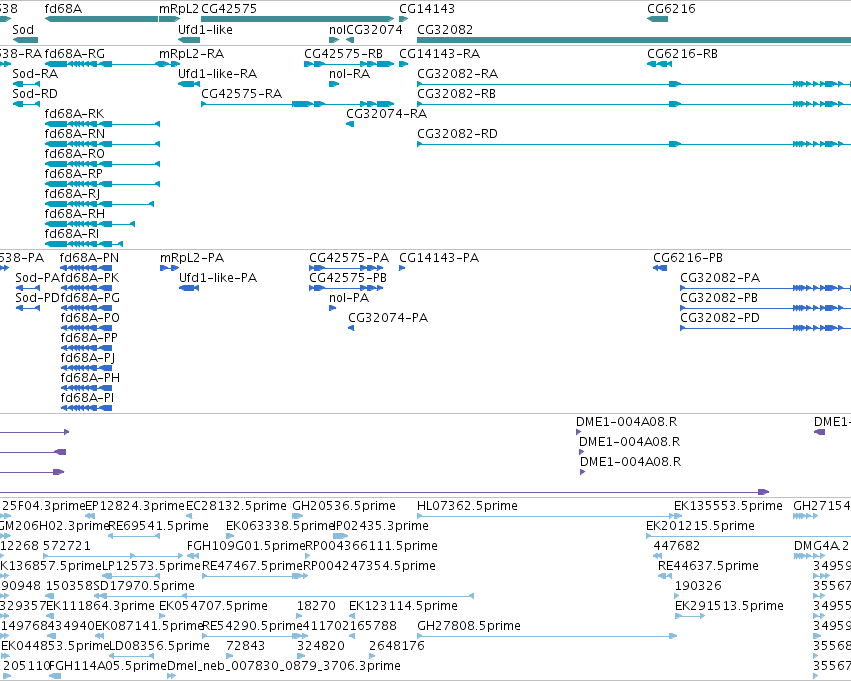851x681 pixels.
Task: Select the CG42575-PA protein label
Action: pos(349,258)
